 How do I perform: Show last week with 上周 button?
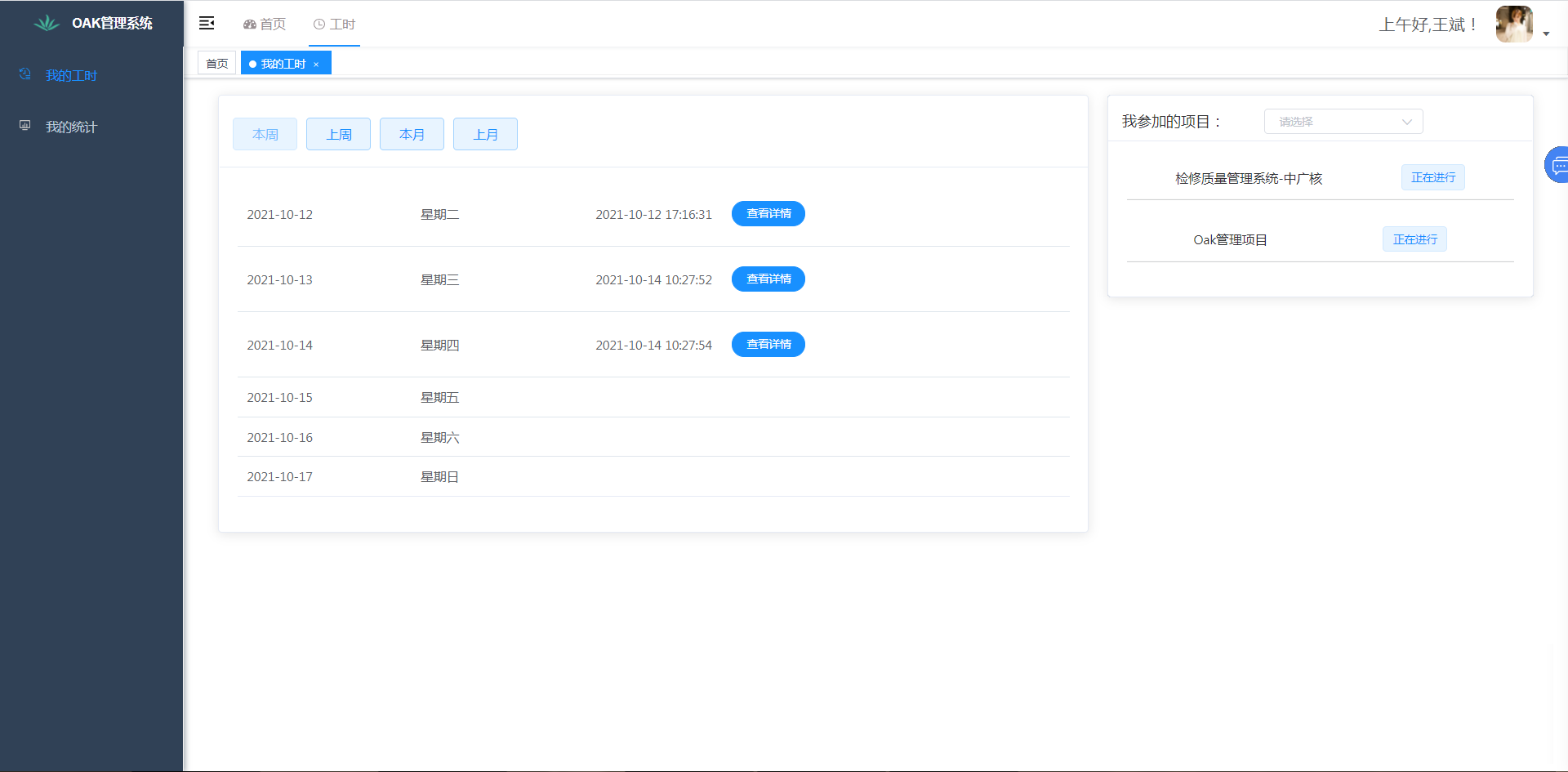[338, 134]
